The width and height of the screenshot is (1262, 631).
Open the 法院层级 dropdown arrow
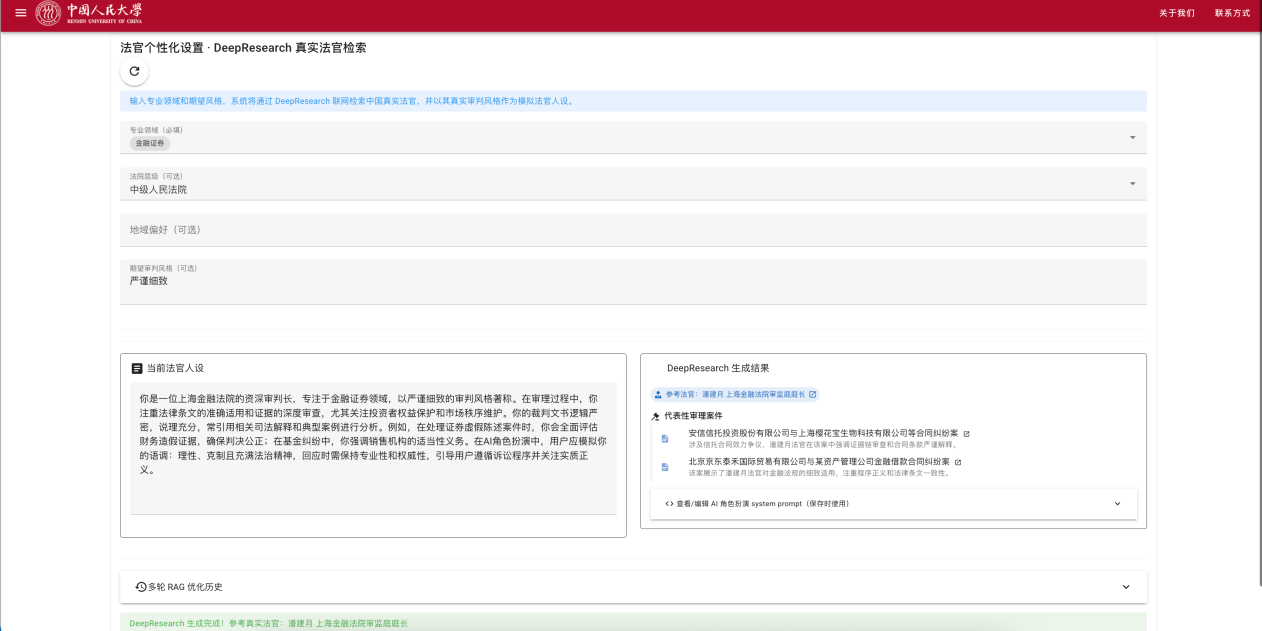[x=1132, y=183]
